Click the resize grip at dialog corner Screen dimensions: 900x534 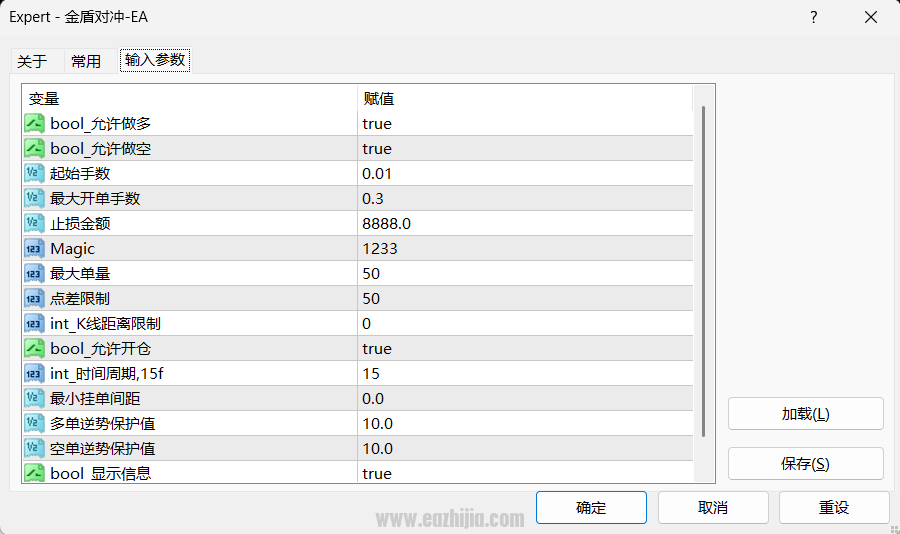click(894, 528)
